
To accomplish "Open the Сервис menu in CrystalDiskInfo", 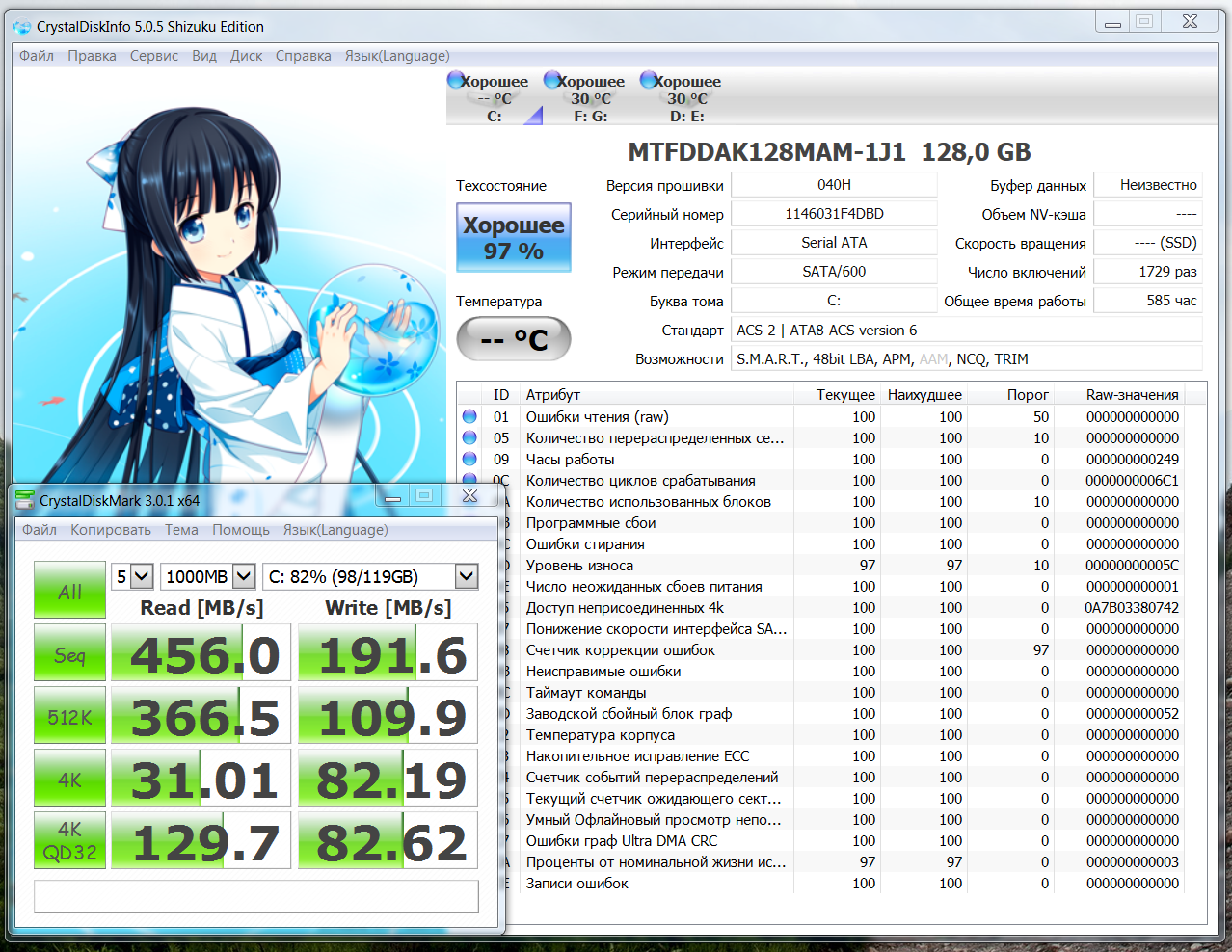I will (x=154, y=56).
